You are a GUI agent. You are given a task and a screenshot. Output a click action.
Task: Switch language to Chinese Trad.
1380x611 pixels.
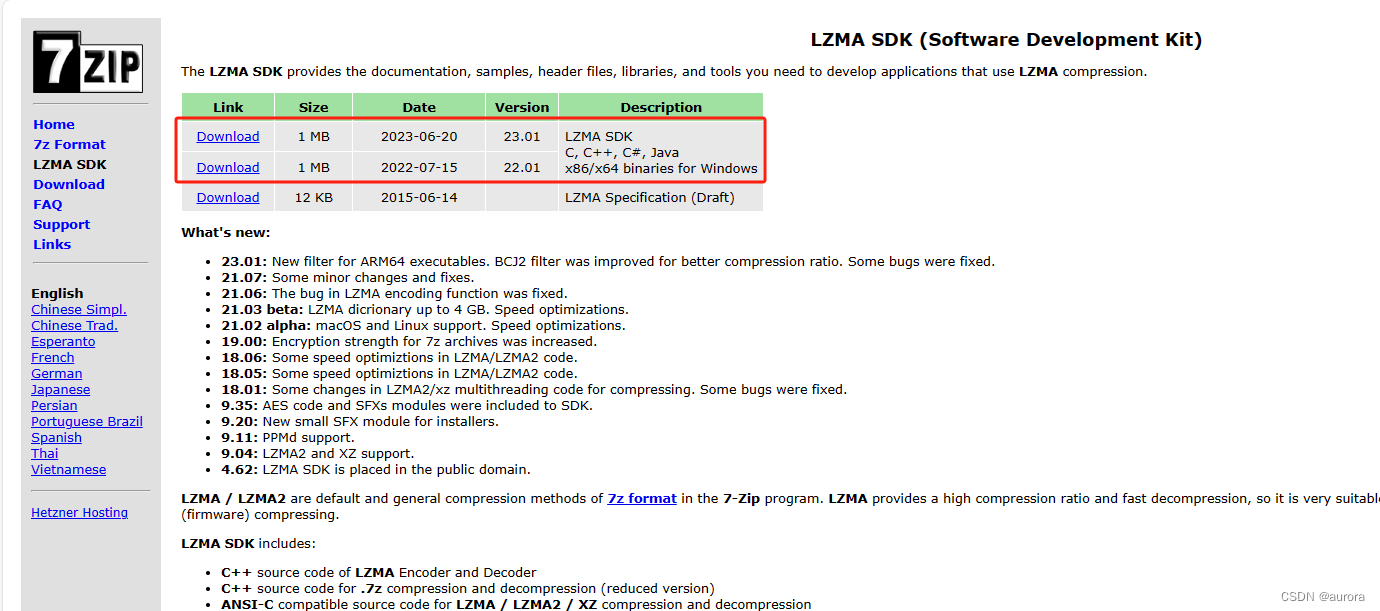point(74,325)
